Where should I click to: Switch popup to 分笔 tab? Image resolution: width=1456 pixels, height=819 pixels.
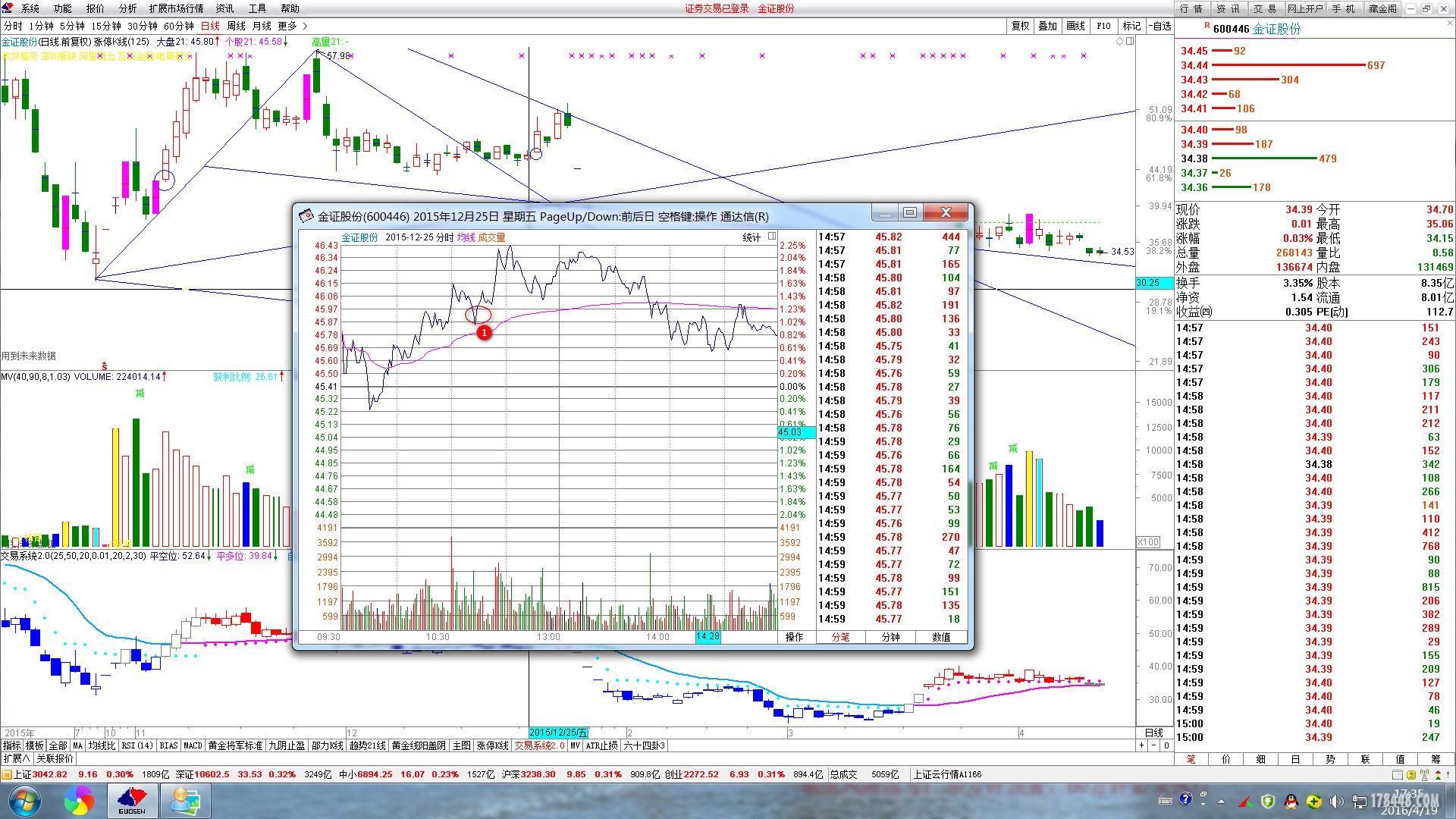[x=840, y=637]
